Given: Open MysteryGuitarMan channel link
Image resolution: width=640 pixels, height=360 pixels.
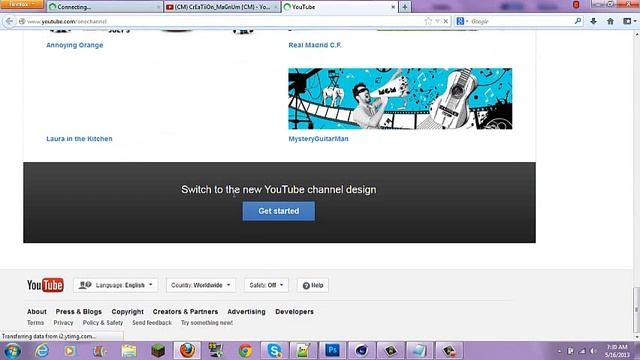Looking at the screenshot, I should pyautogui.click(x=318, y=139).
